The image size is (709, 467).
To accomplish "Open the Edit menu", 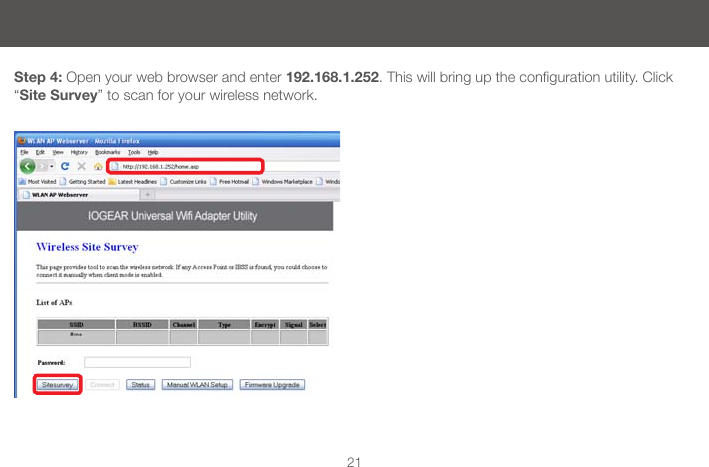I will point(40,152).
